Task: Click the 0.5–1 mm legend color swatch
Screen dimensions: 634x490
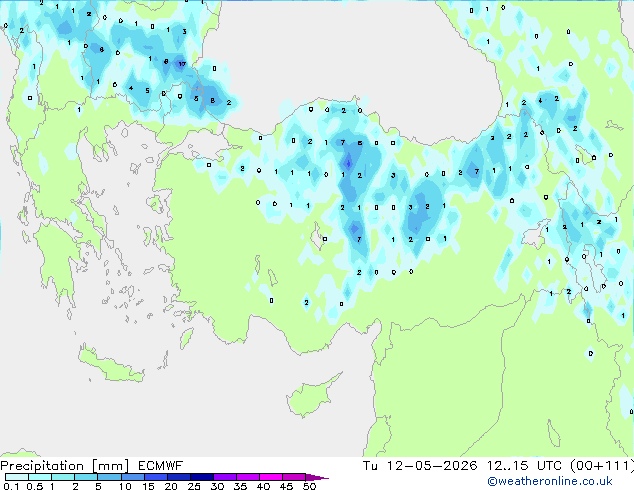Action: [40, 477]
